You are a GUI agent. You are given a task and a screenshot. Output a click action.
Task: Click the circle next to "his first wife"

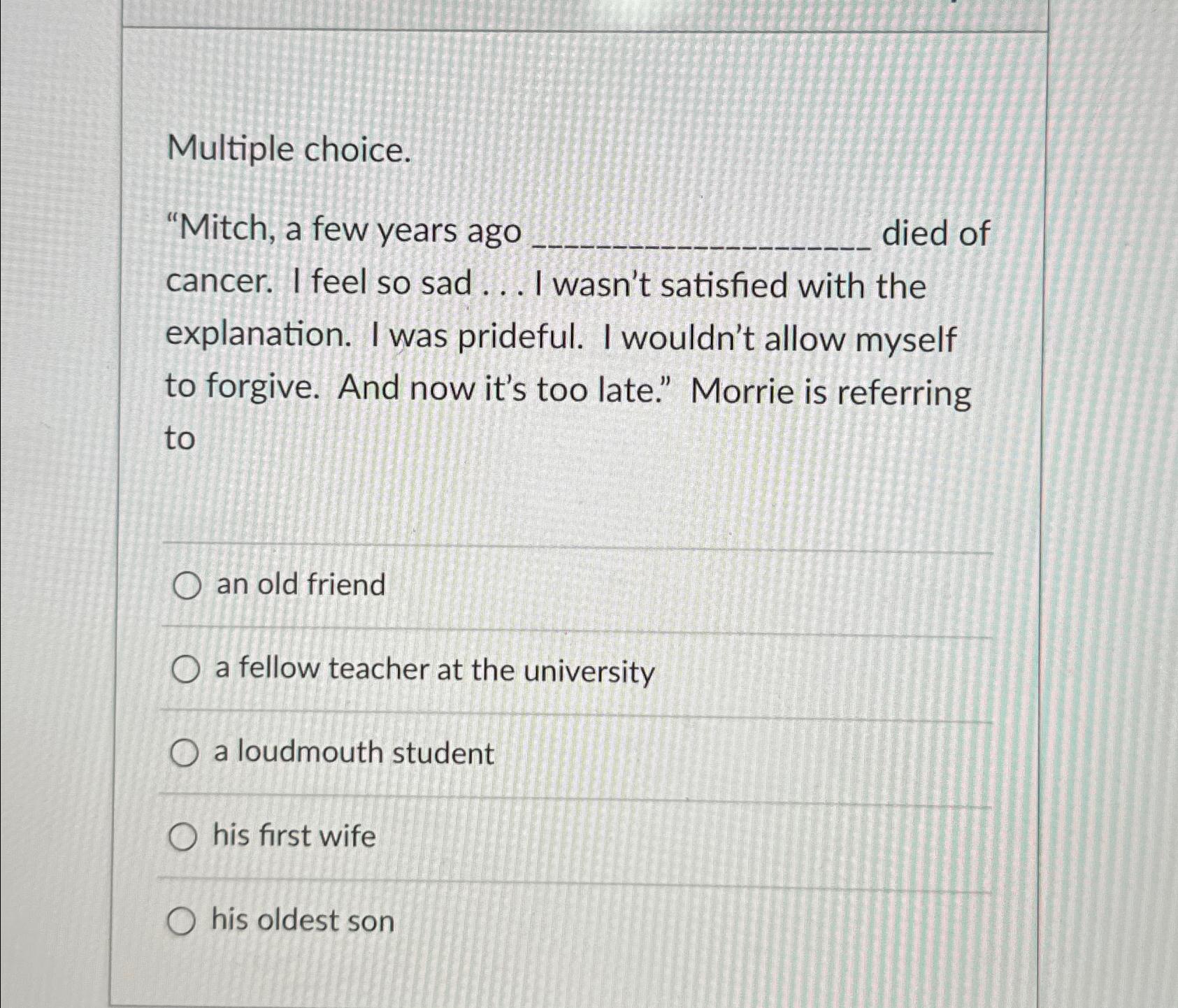click(185, 837)
